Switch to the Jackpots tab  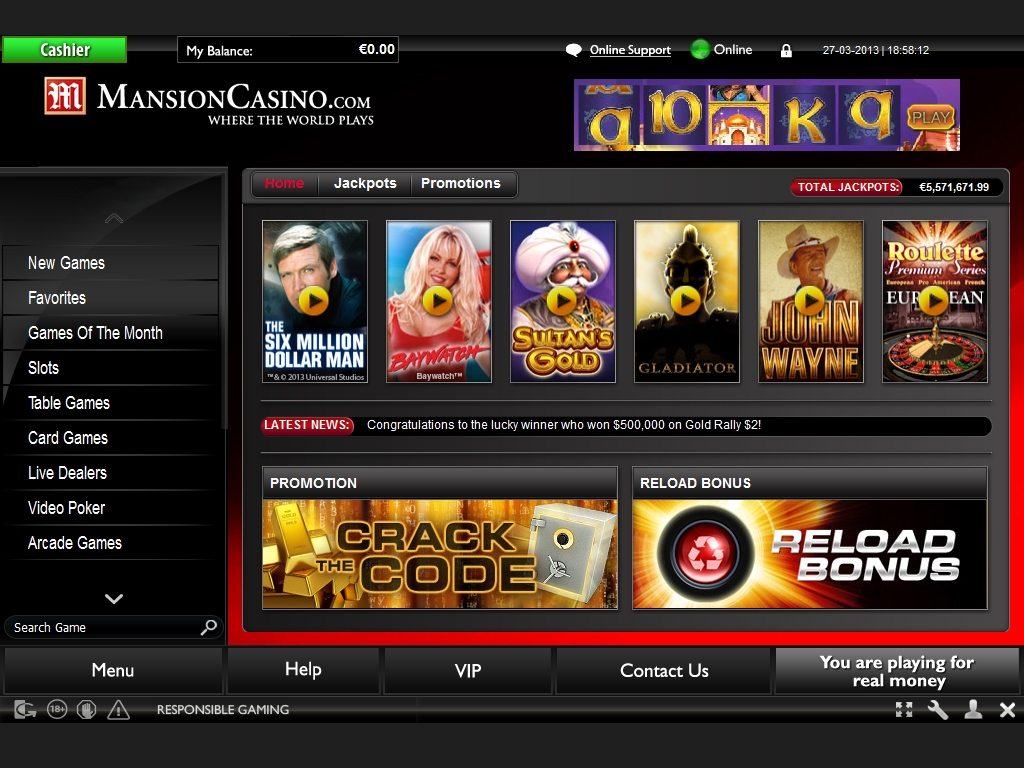pyautogui.click(x=365, y=184)
